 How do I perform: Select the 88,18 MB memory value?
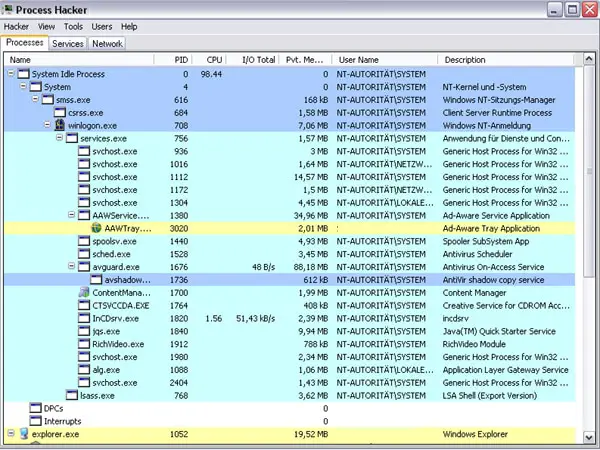(311, 267)
